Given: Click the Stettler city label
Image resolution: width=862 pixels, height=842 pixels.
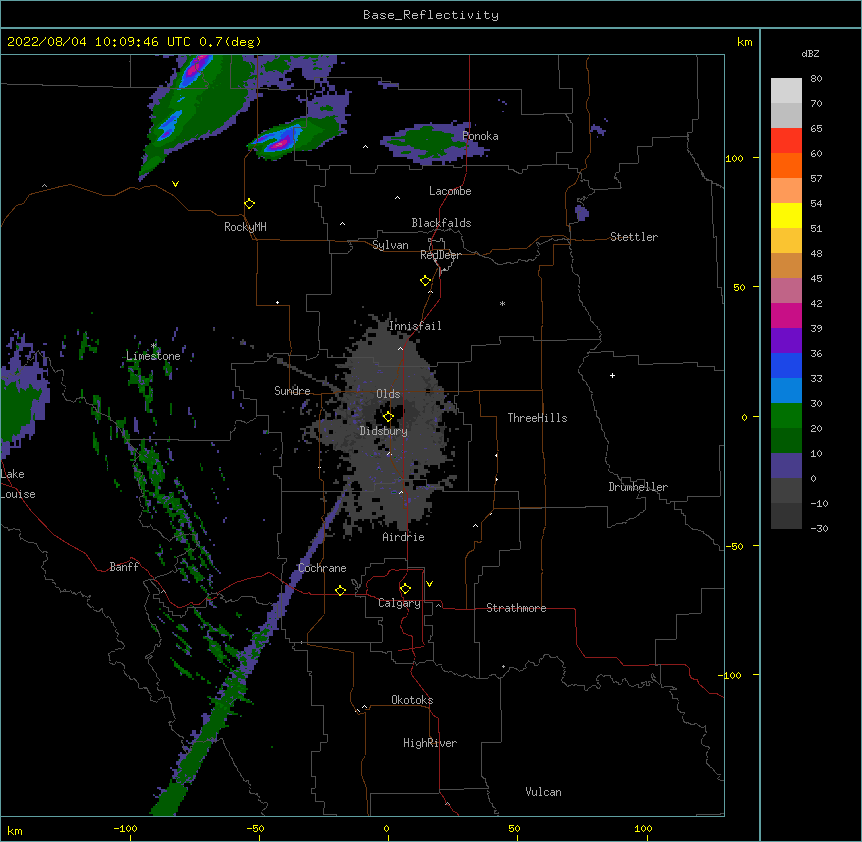Looking at the screenshot, I should click(634, 237).
